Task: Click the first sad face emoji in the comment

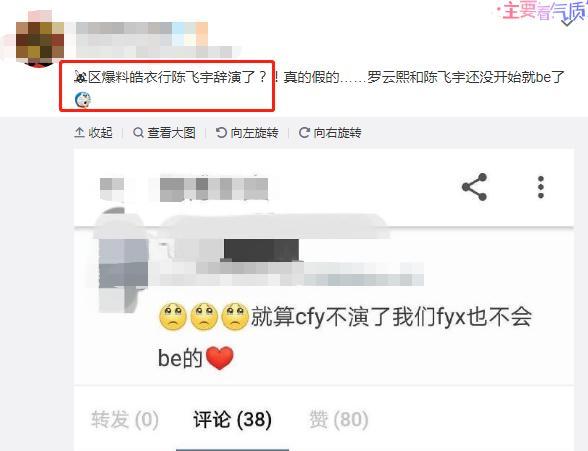Action: (173, 317)
